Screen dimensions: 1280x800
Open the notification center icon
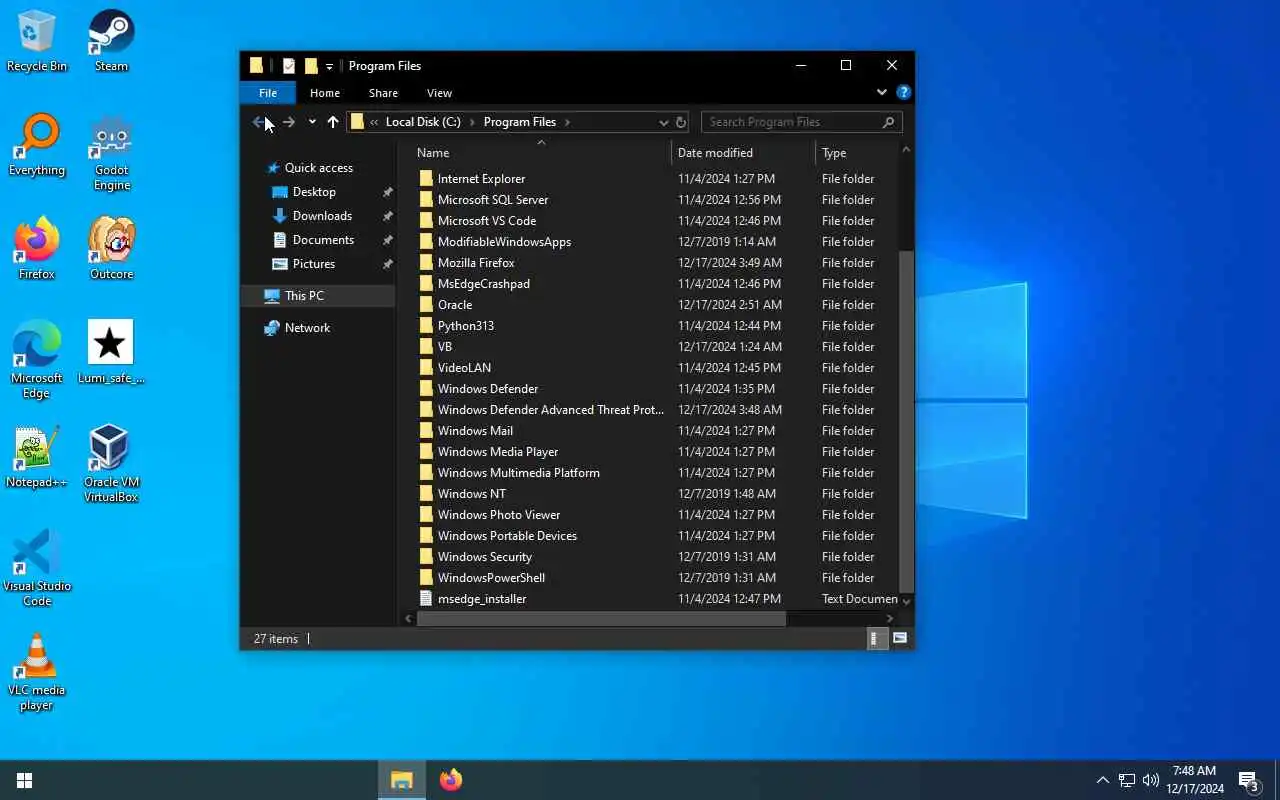[x=1248, y=780]
